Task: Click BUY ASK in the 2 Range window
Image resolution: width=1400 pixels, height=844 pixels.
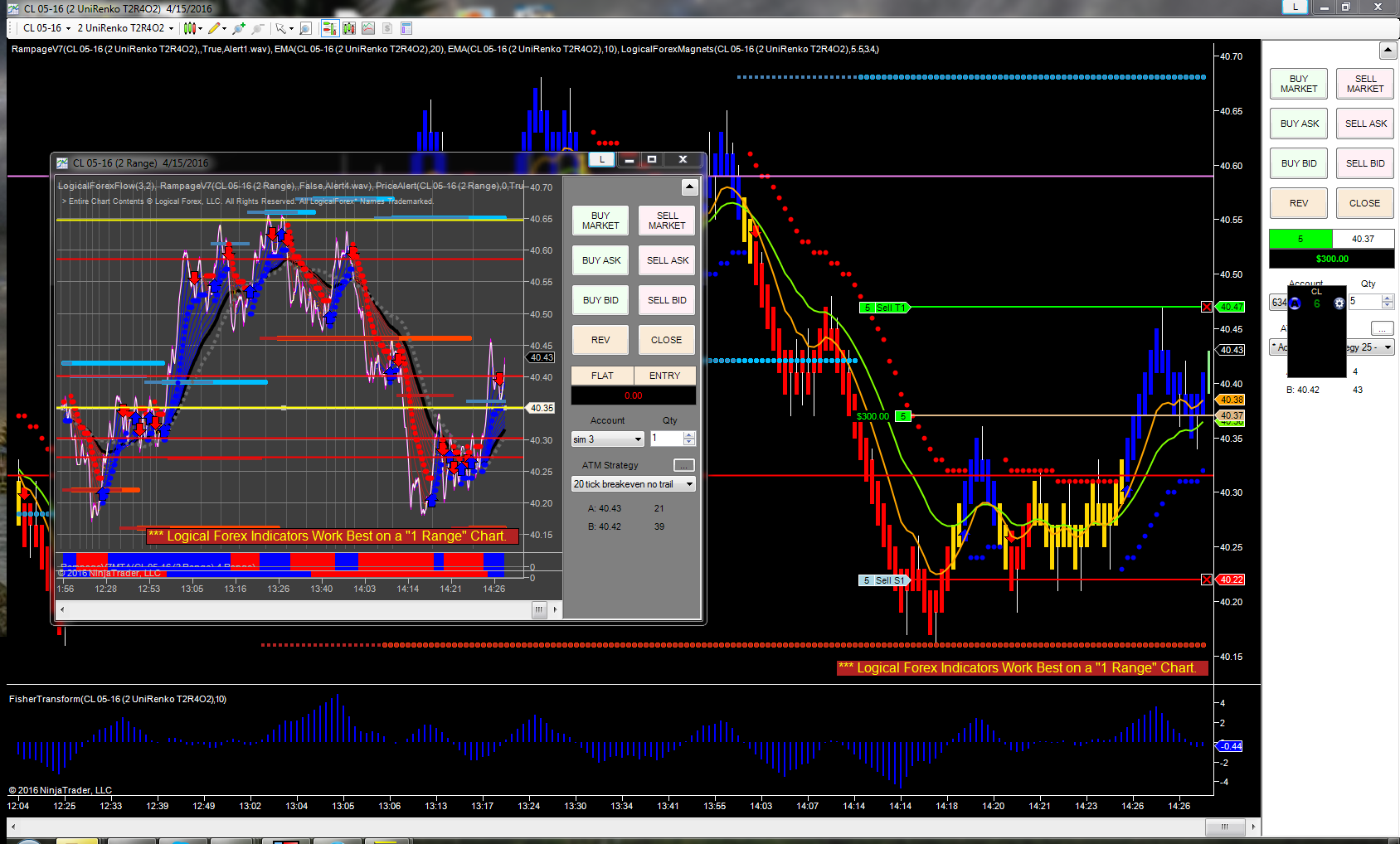Action: point(600,260)
